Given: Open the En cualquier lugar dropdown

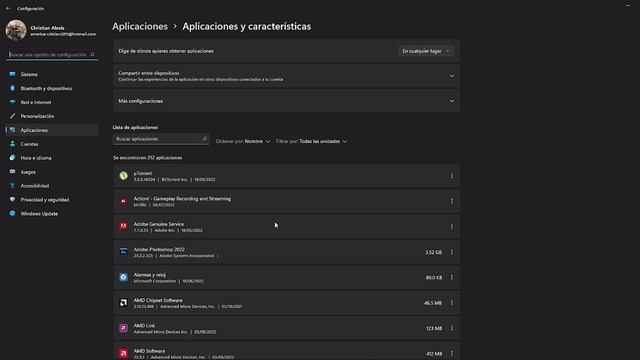Looking at the screenshot, I should click(426, 51).
